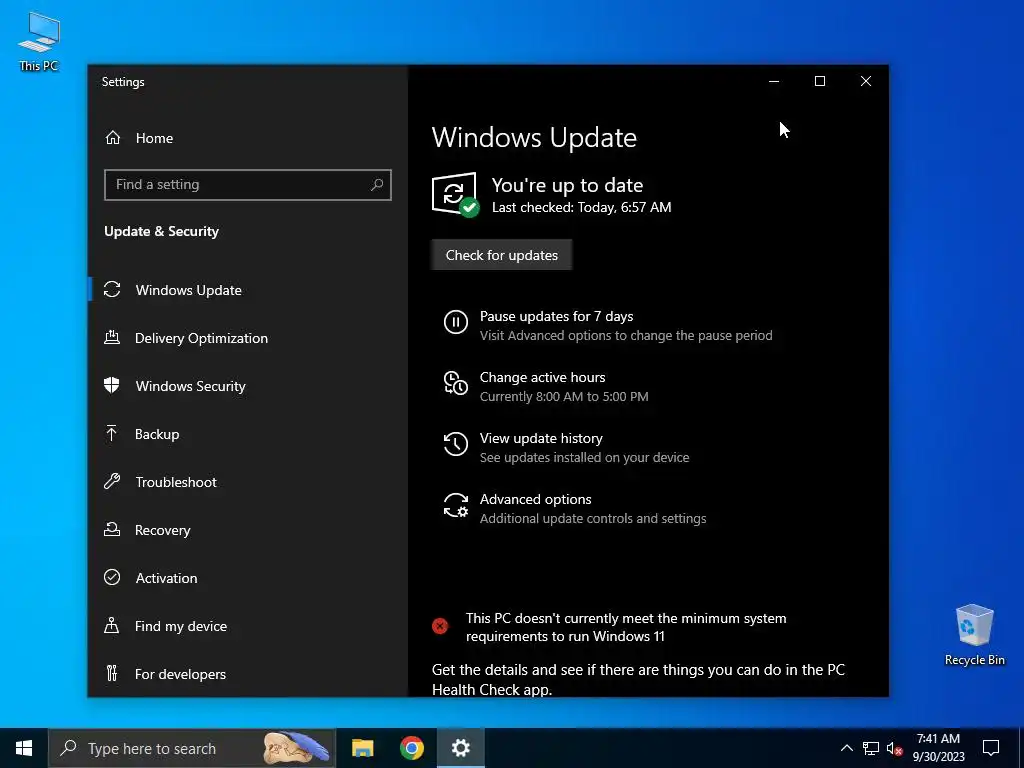Viewport: 1024px width, 768px height.
Task: Open the Start menu Windows logo
Action: 24,748
